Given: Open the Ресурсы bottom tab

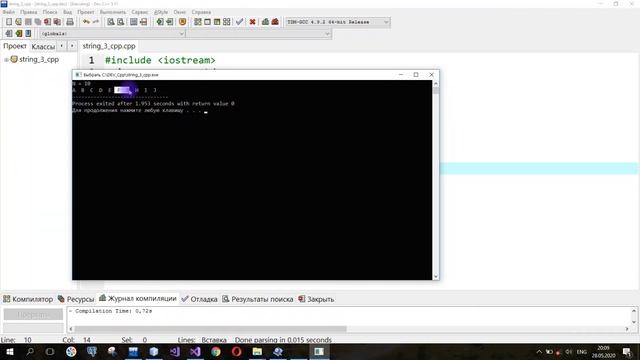Looking at the screenshot, I should (76, 299).
